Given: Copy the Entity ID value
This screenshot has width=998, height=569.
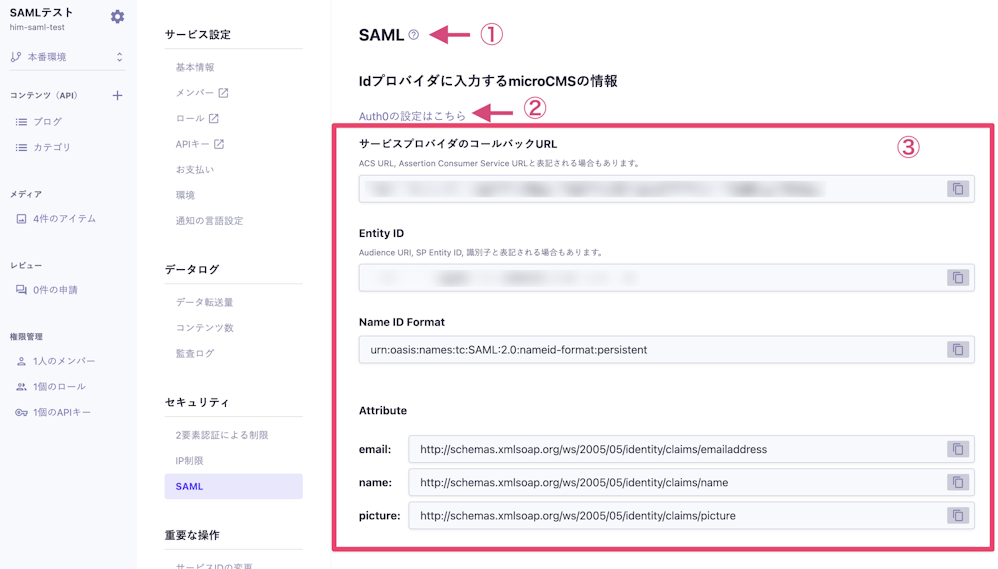Looking at the screenshot, I should click(x=957, y=277).
